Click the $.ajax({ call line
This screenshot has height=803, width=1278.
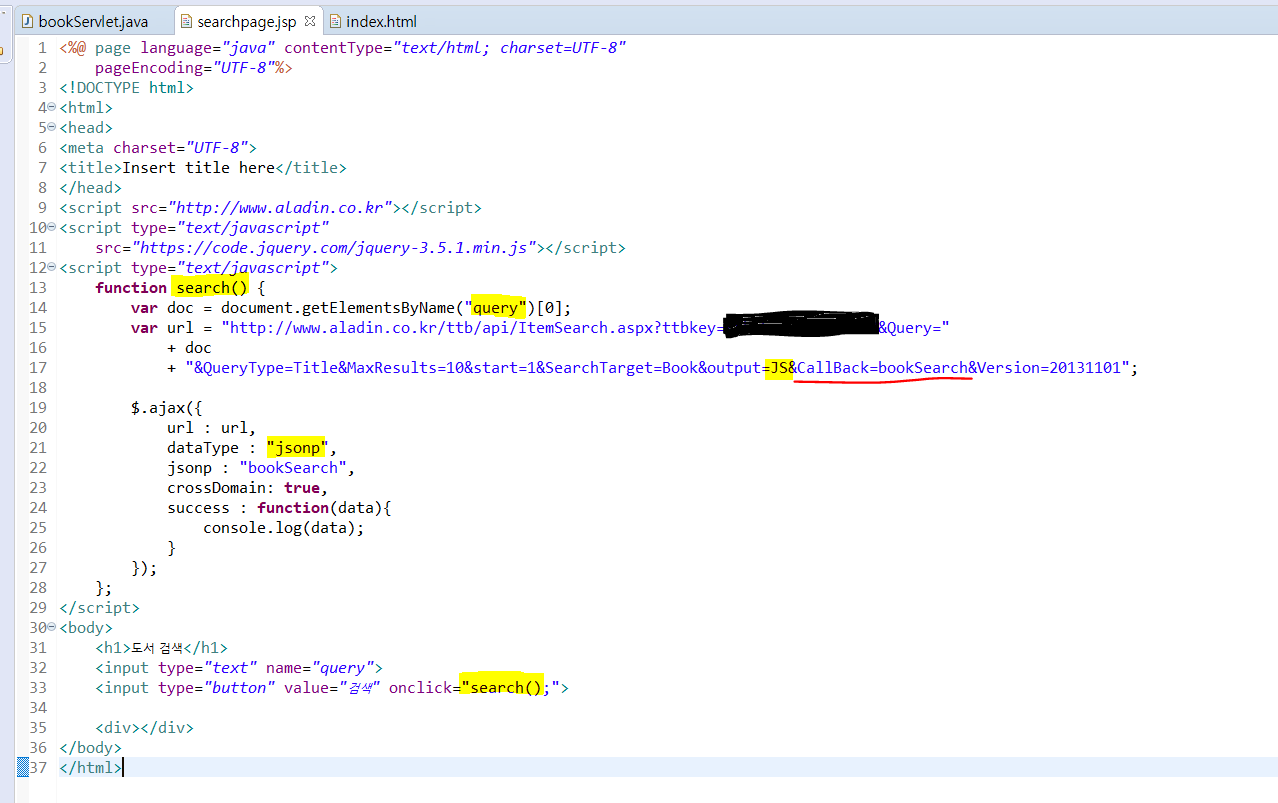pos(166,408)
